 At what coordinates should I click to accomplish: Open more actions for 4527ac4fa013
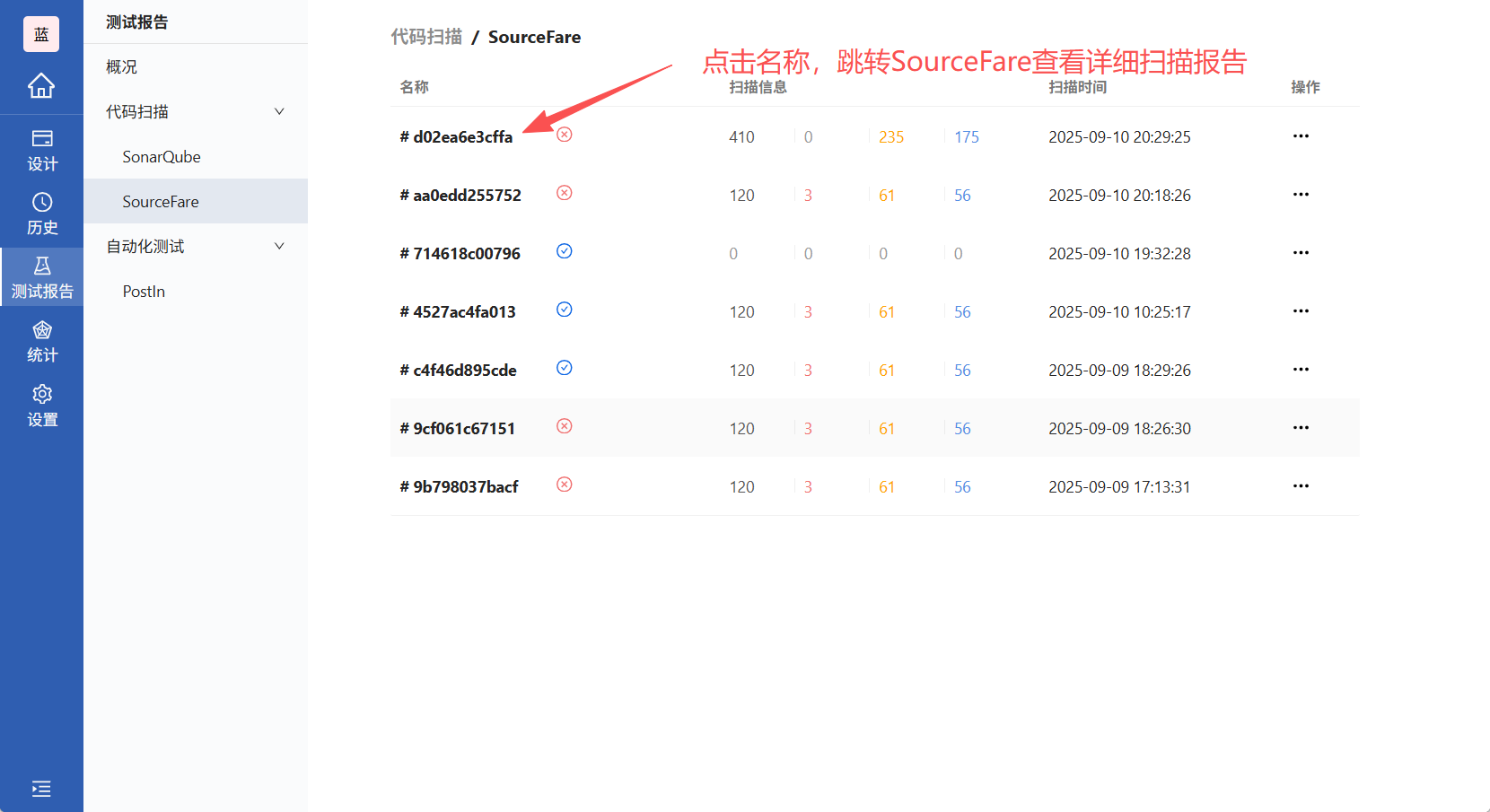coord(1301,311)
